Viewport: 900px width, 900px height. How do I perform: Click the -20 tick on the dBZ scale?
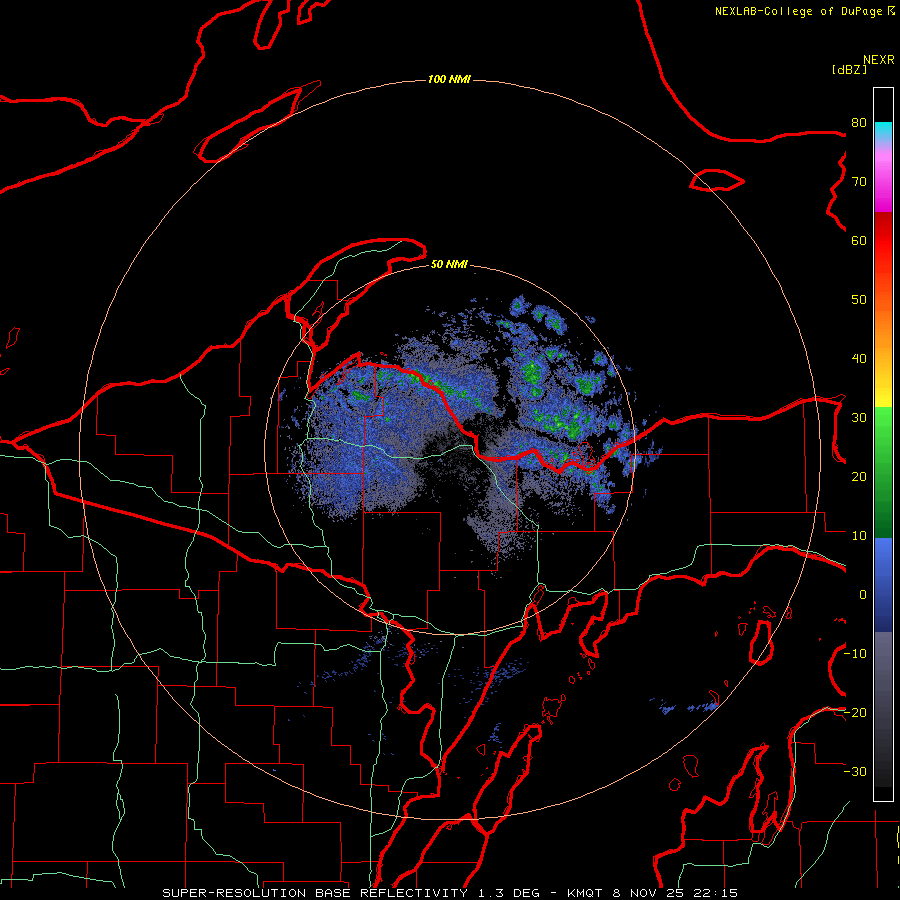click(x=855, y=713)
